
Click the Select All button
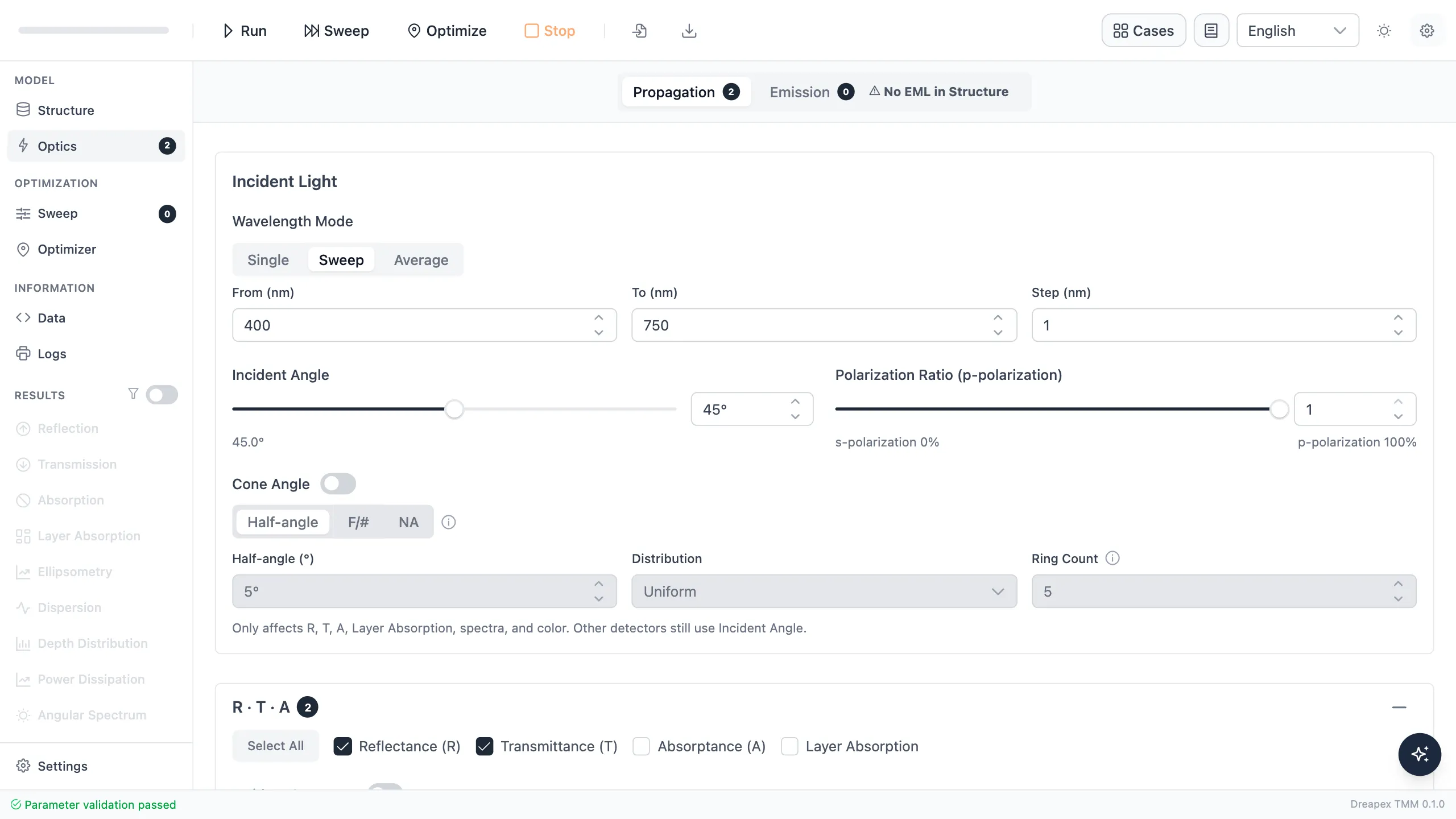[x=276, y=746]
